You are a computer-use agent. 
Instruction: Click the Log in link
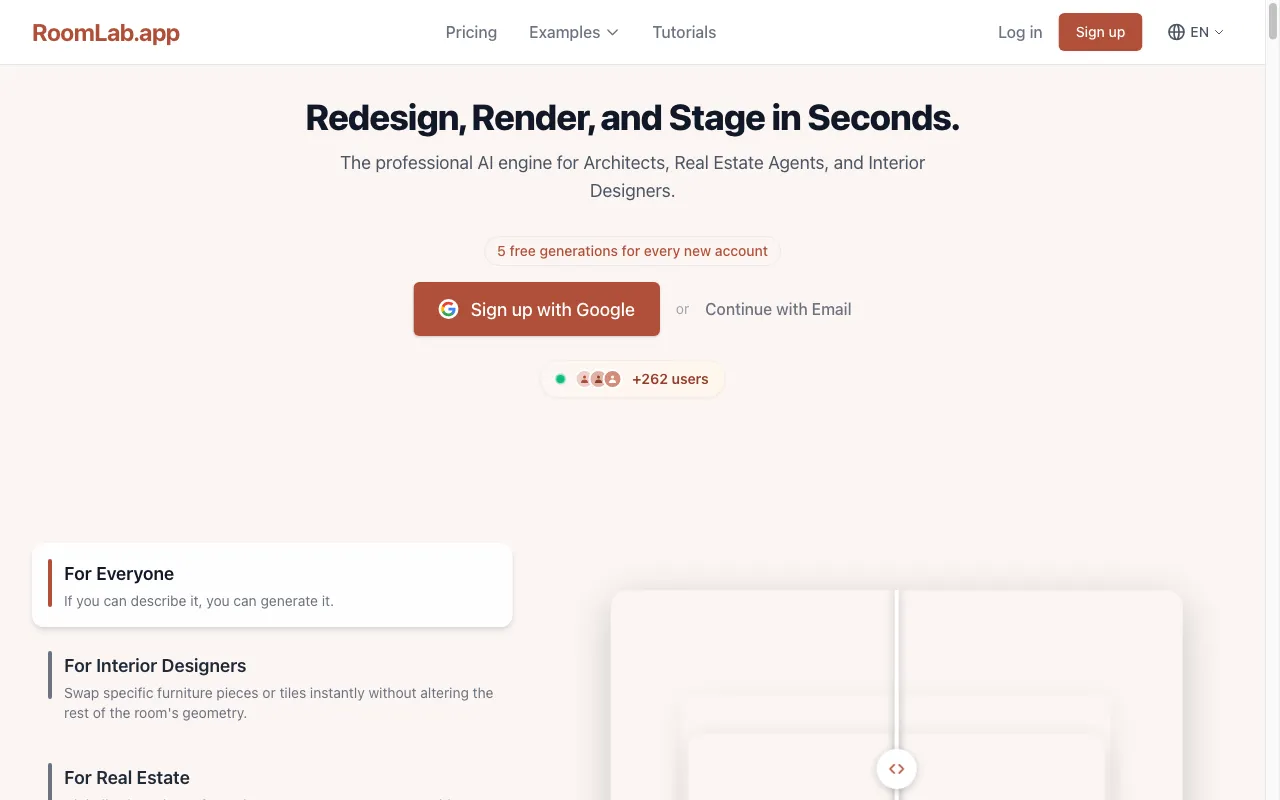(x=1020, y=32)
